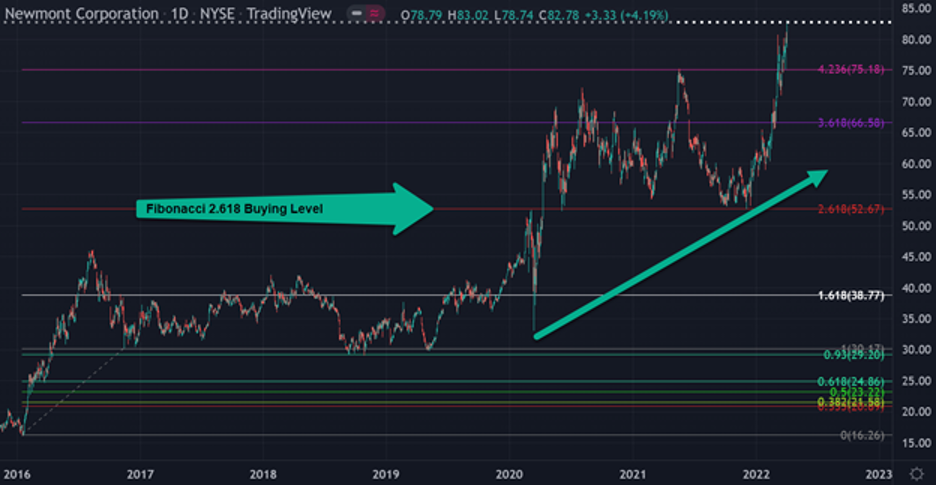Click the 2020 label on time axis
The height and width of the screenshot is (486, 936).
tap(510, 475)
